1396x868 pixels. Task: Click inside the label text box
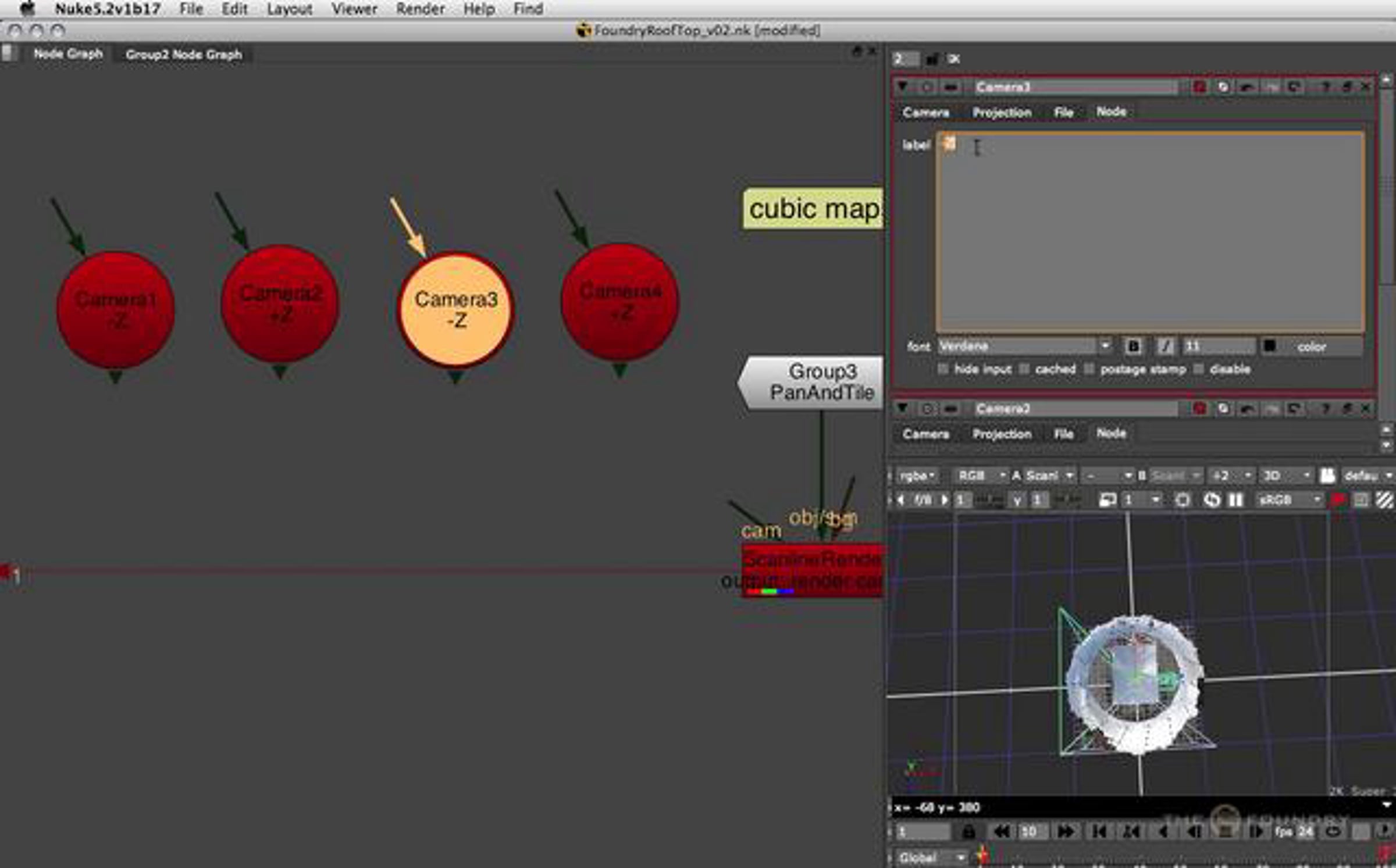1150,232
